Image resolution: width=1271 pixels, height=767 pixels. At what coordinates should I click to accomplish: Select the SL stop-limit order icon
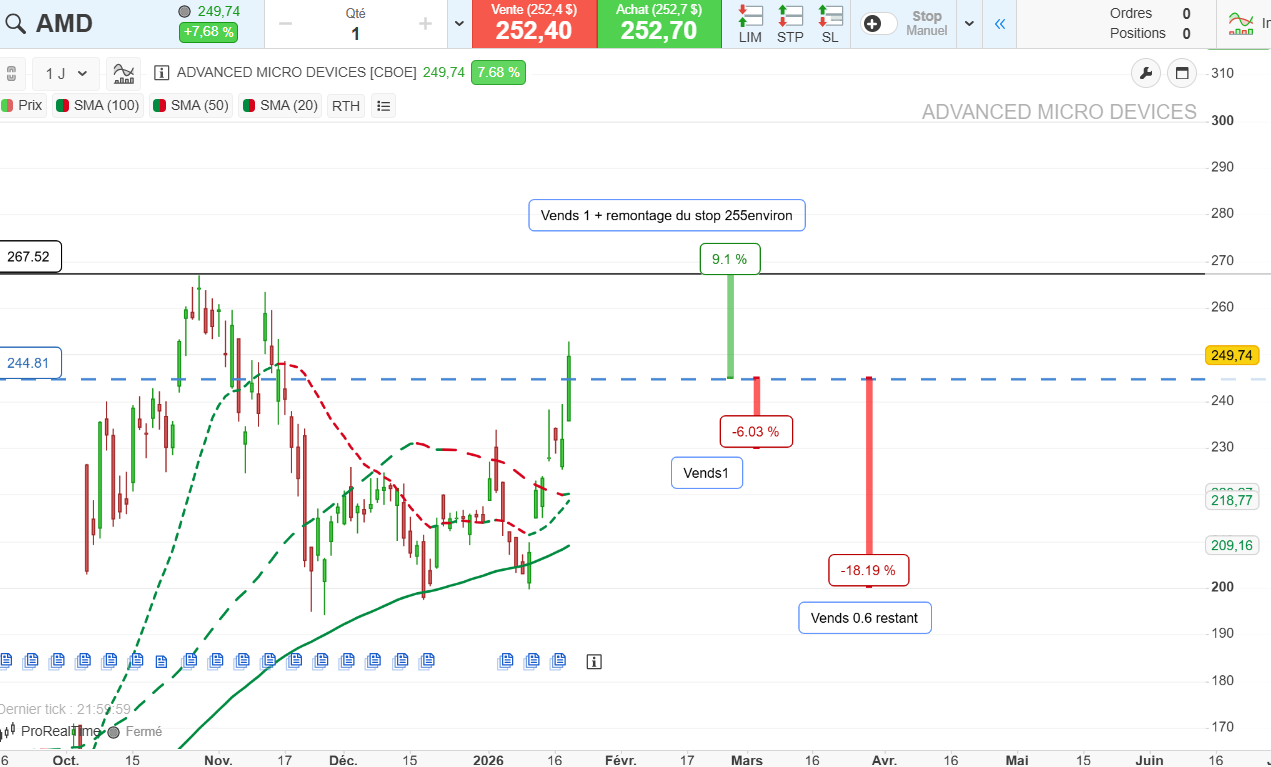click(830, 24)
